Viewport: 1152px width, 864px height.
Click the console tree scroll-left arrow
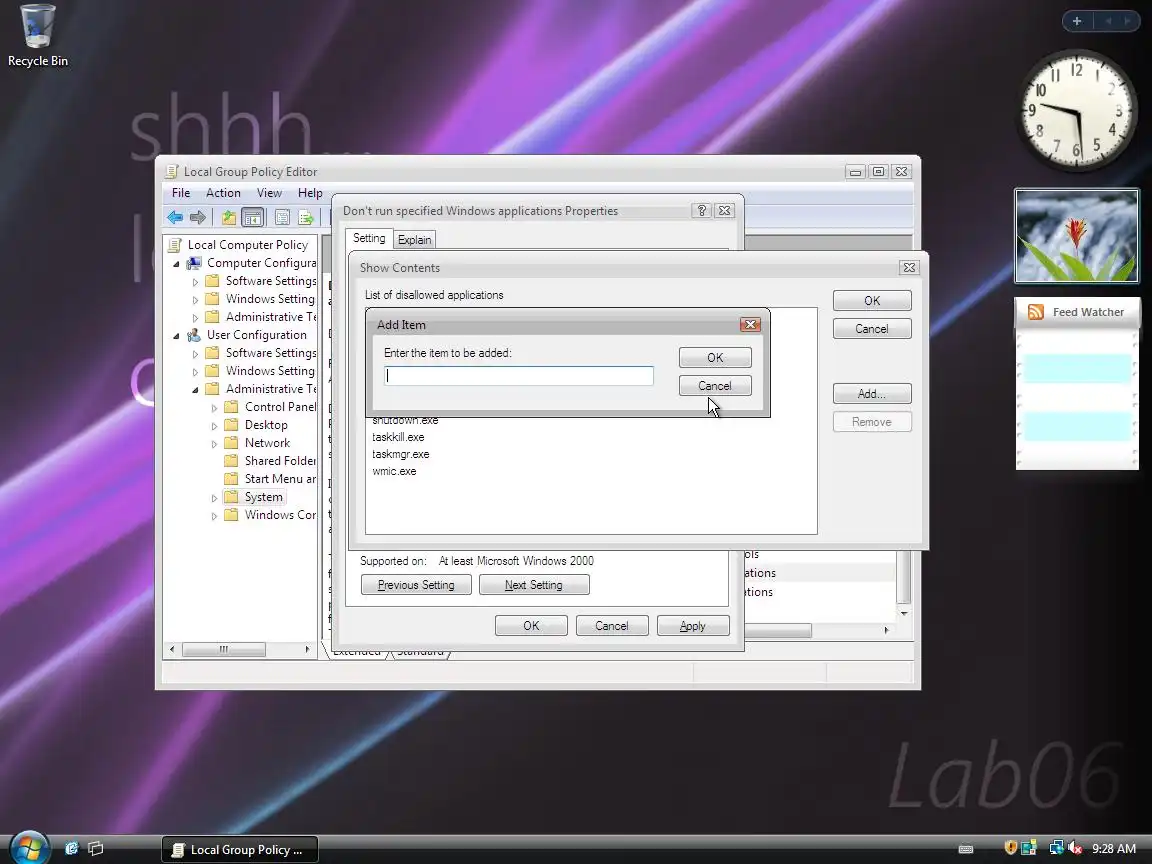click(172, 649)
